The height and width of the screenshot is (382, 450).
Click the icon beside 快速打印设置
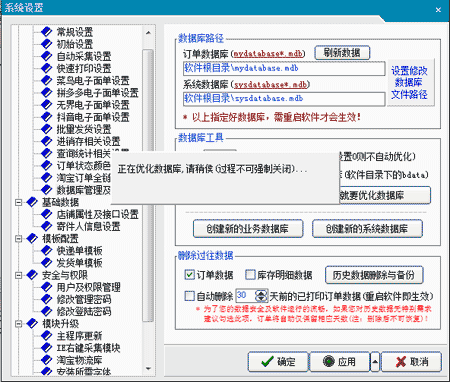pyautogui.click(x=47, y=68)
